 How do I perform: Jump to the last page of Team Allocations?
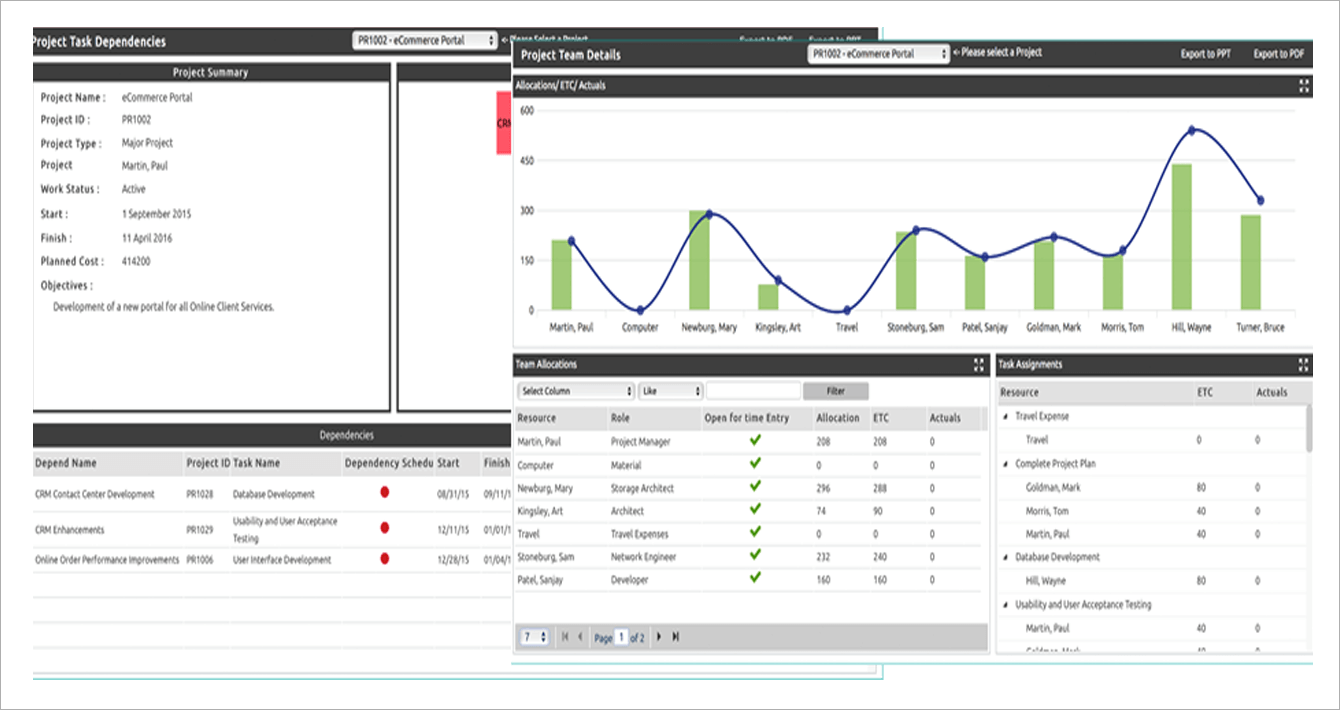pos(674,637)
